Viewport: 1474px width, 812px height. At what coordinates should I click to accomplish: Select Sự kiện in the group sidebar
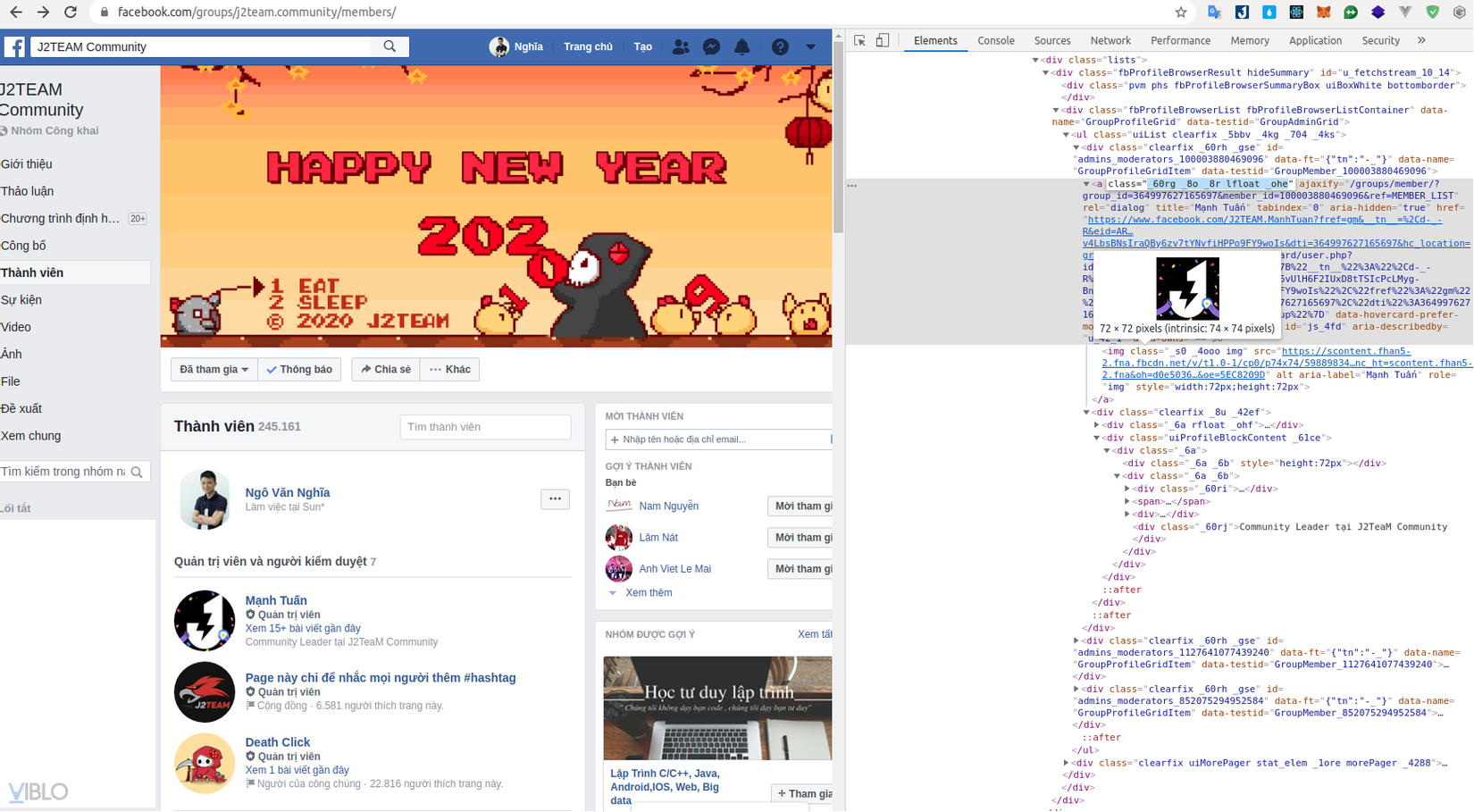pos(21,300)
